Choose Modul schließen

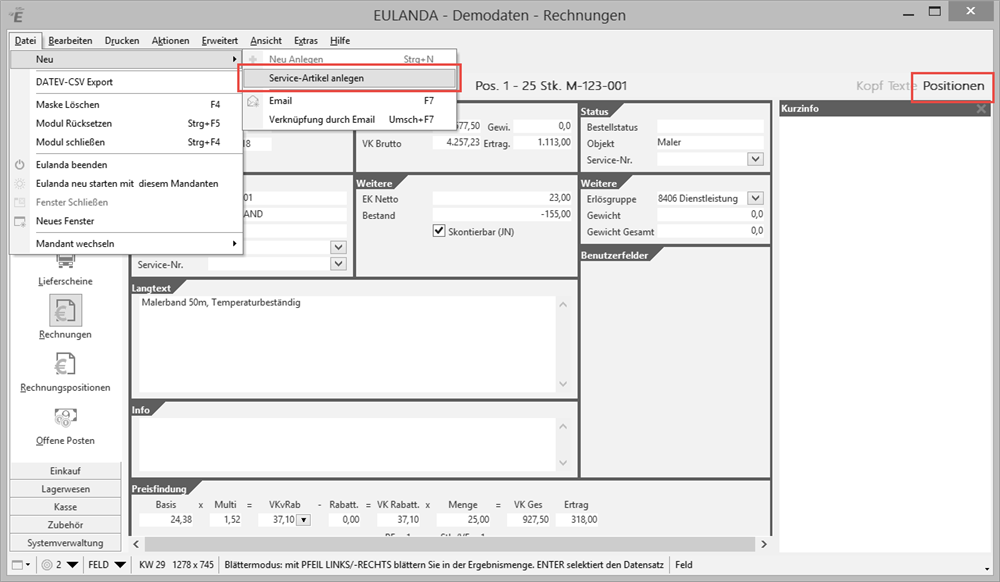point(126,142)
